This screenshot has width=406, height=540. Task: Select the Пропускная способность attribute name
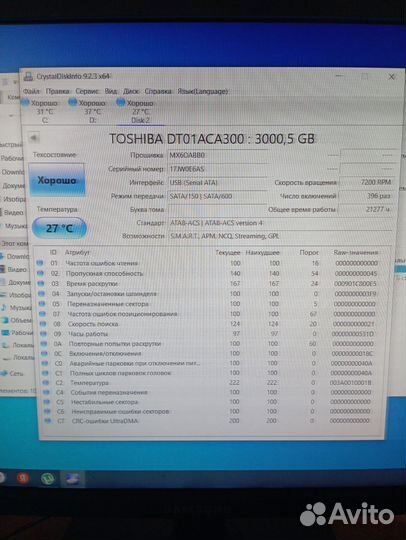point(104,273)
